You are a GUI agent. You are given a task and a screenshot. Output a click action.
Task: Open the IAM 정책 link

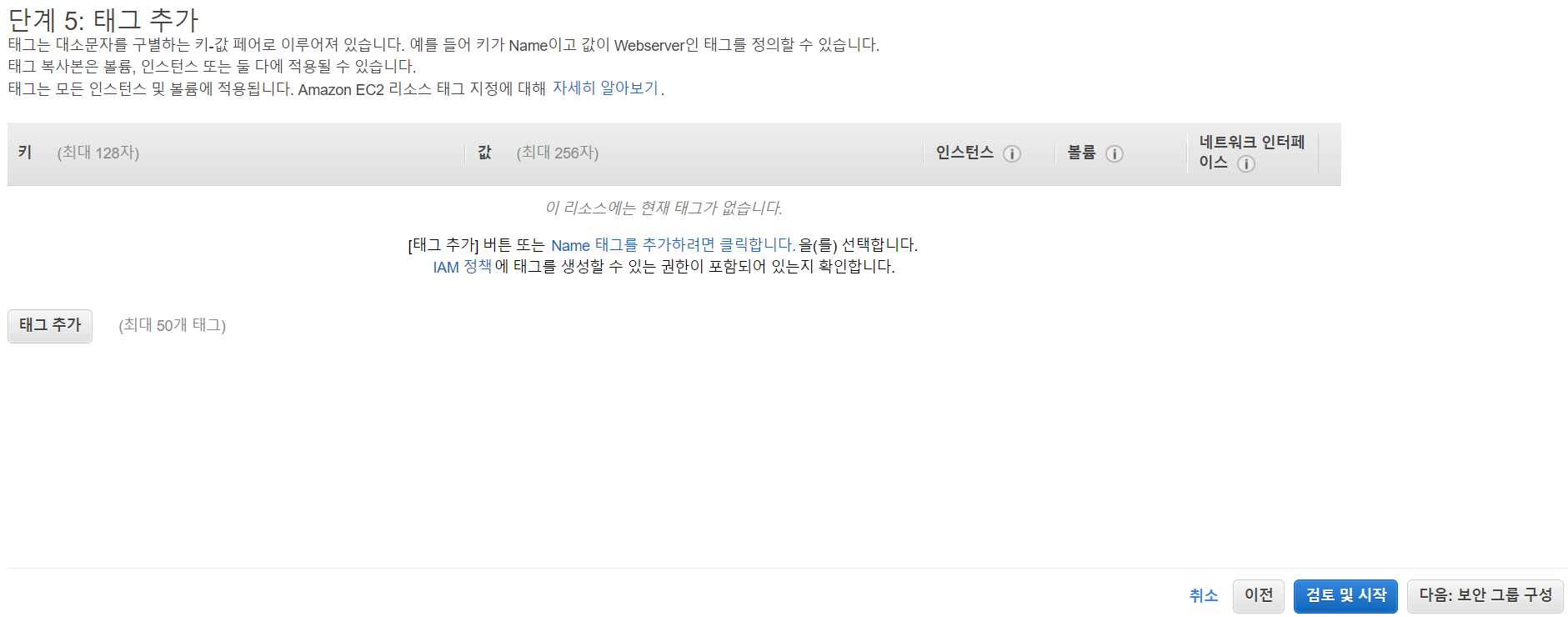pos(462,267)
